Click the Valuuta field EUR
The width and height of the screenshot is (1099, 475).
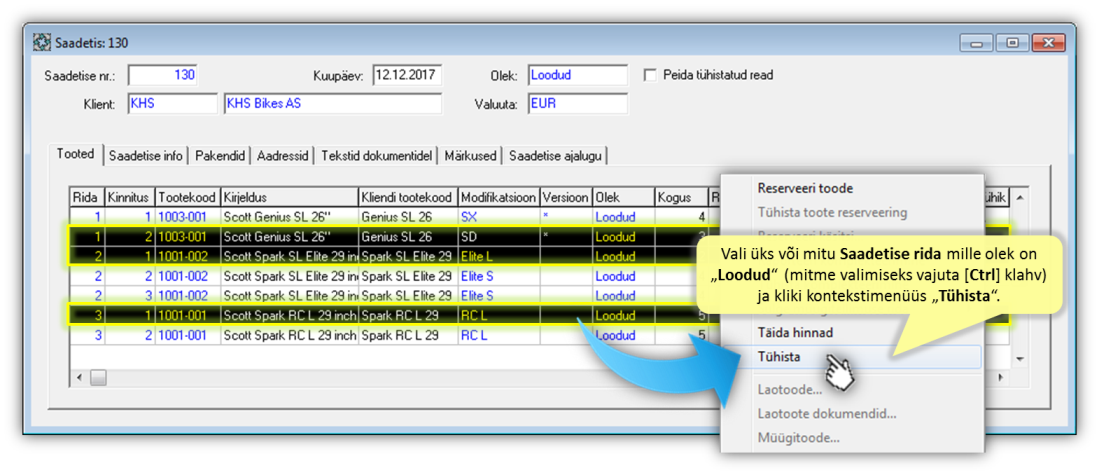click(x=578, y=104)
